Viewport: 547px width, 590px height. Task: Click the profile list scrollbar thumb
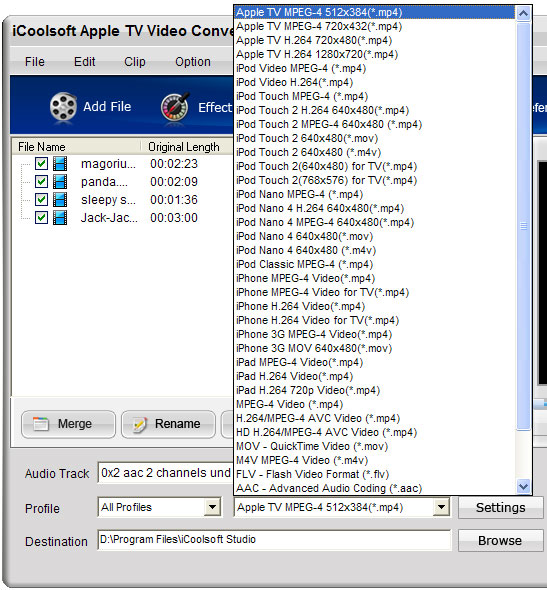pyautogui.click(x=523, y=226)
